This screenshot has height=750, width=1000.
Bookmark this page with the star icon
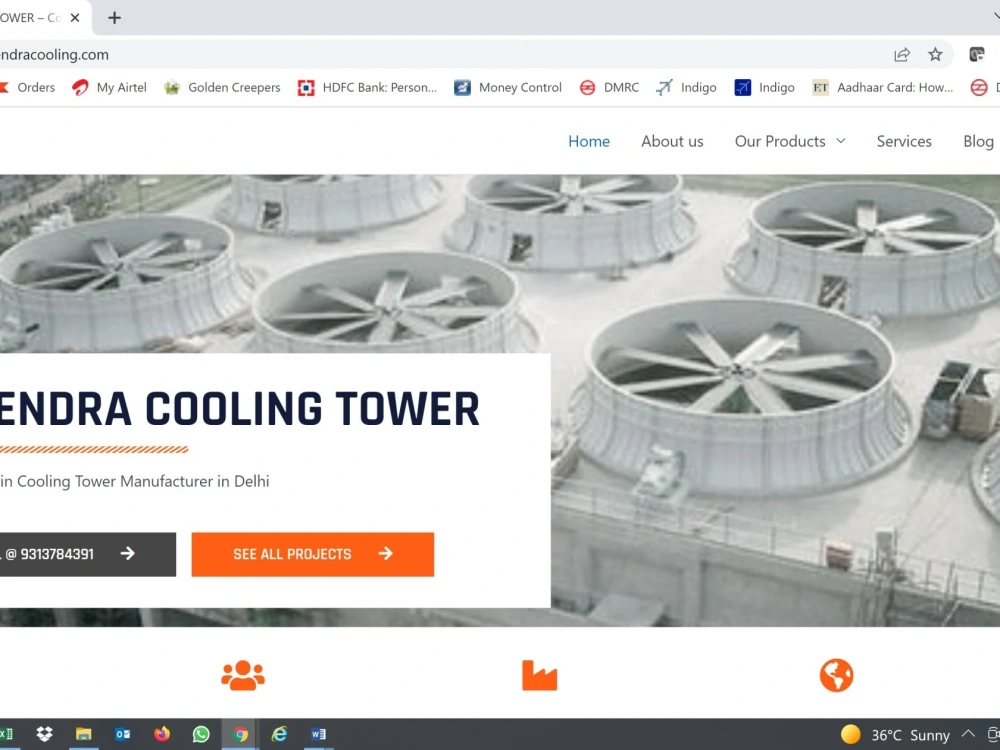[935, 55]
